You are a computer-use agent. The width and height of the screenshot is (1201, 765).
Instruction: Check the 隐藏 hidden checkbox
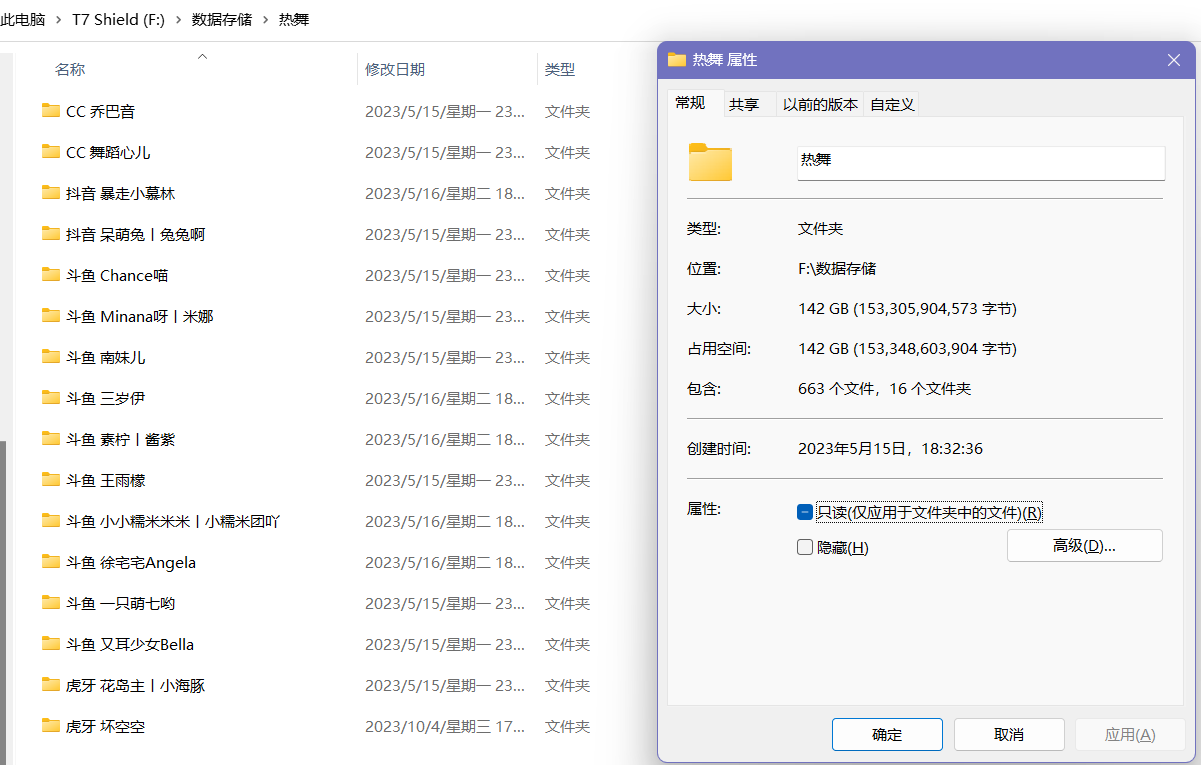804,547
